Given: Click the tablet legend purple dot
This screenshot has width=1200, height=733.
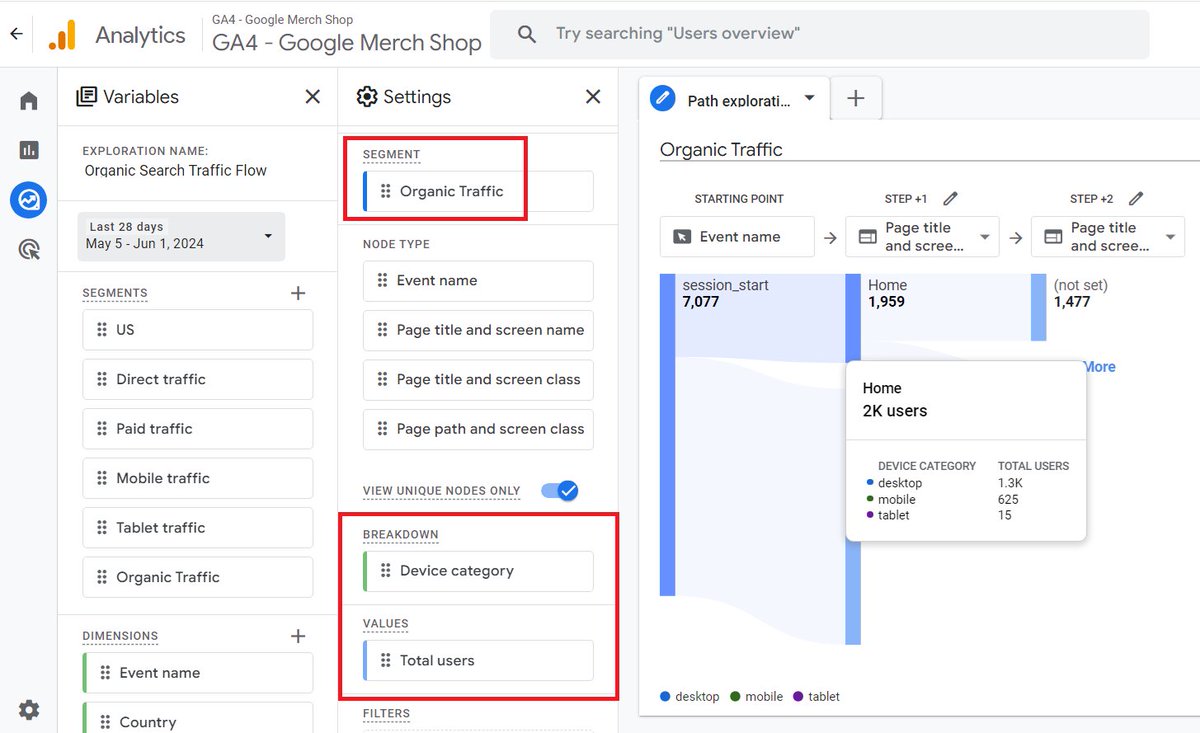Looking at the screenshot, I should [798, 696].
